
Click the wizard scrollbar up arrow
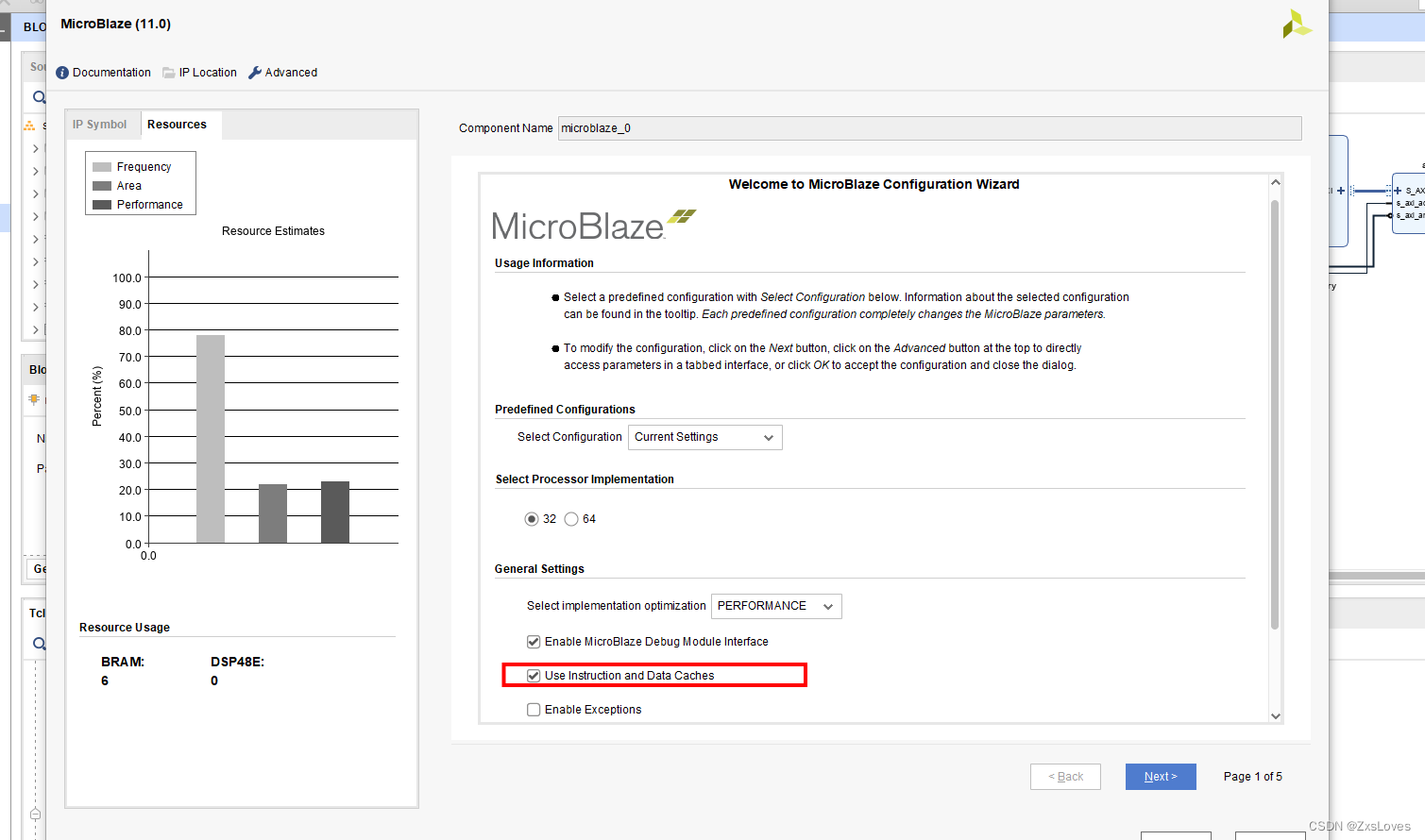click(1275, 182)
